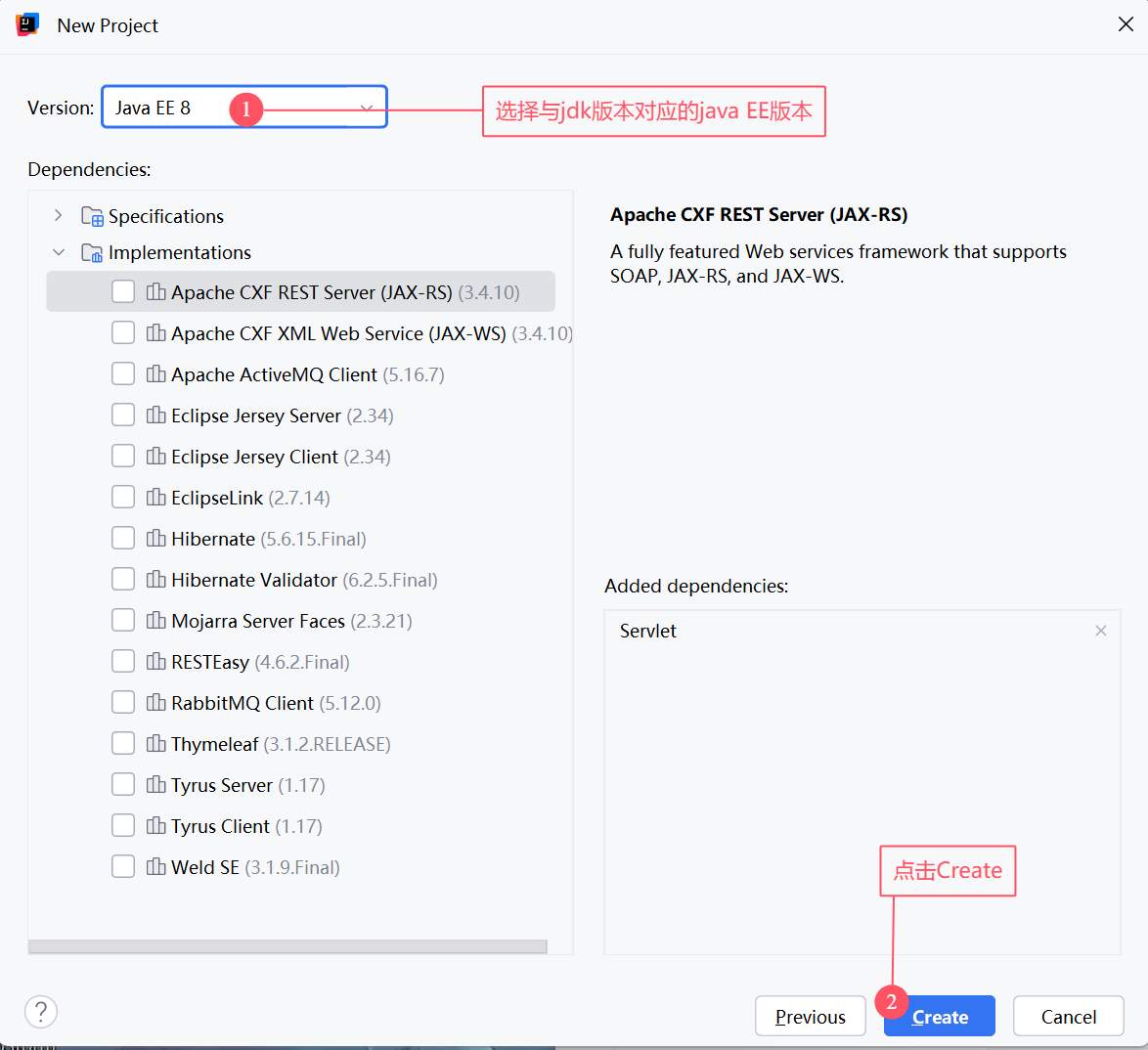Expand the Specifications tree node
The width and height of the screenshot is (1148, 1050).
59,215
